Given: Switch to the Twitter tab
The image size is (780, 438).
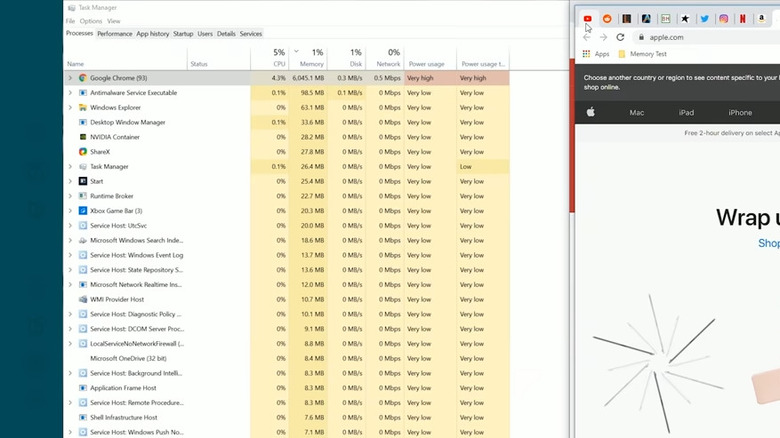Looking at the screenshot, I should click(x=704, y=18).
